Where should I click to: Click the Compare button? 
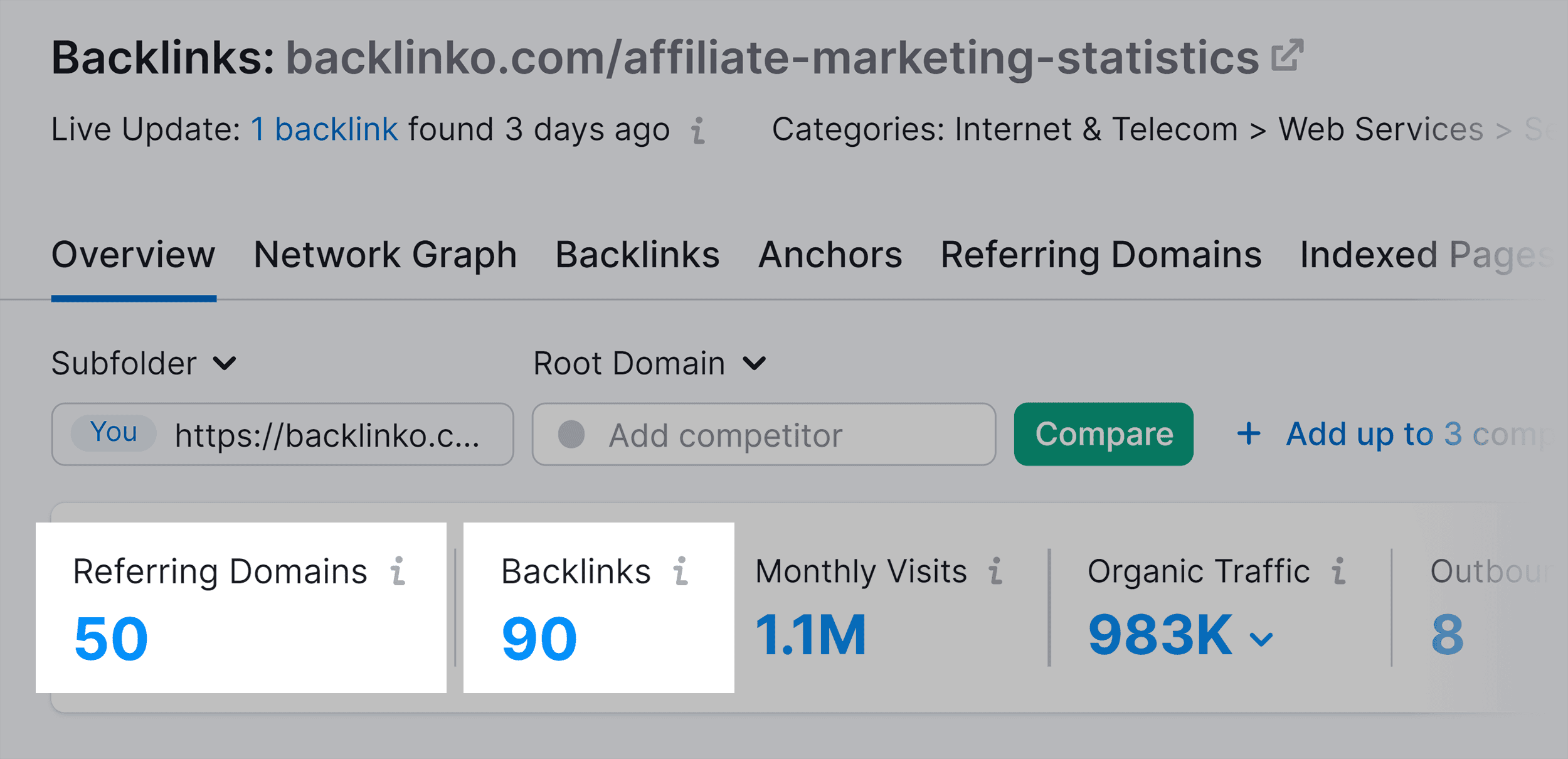(1104, 433)
